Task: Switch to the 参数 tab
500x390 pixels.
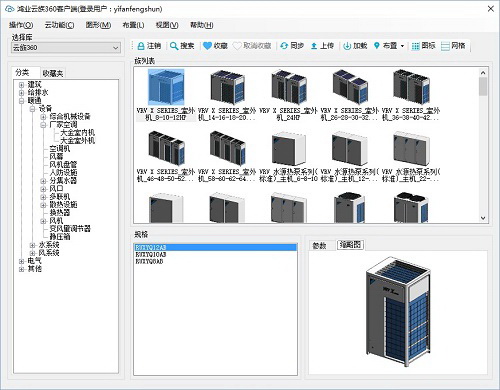Action: 319,246
